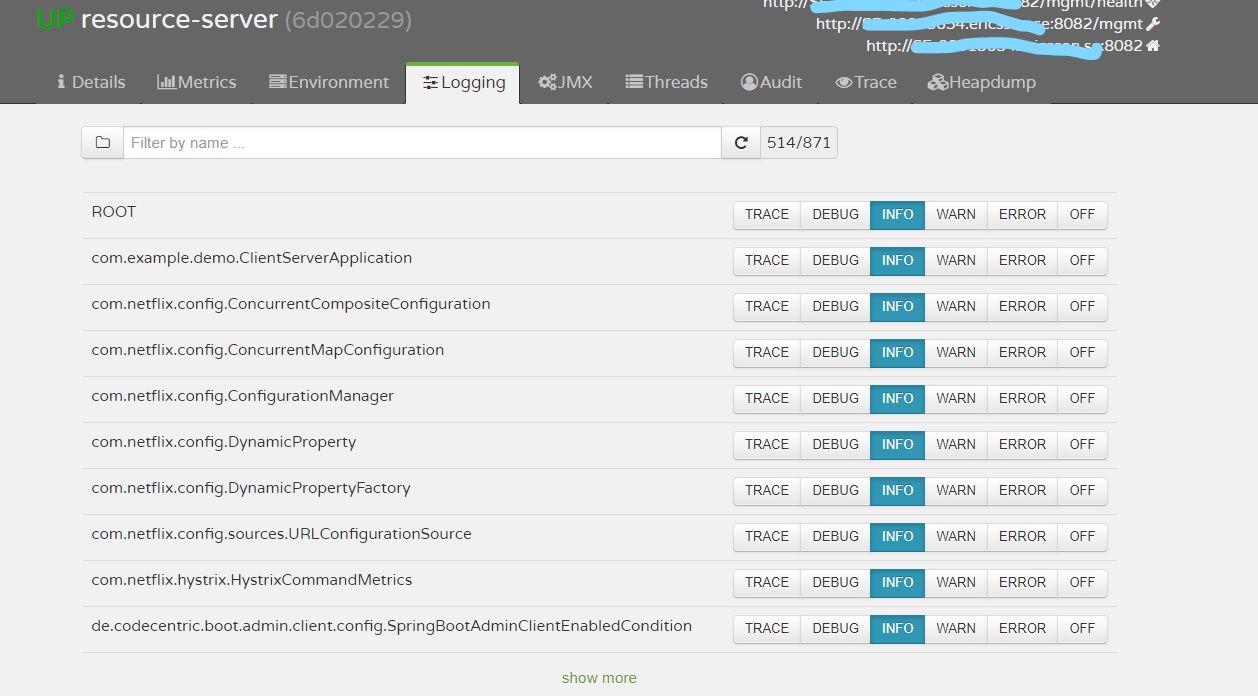Set DynamicPropertyFactory logger to INFO
Screen dimensions: 1258x696
click(x=898, y=491)
